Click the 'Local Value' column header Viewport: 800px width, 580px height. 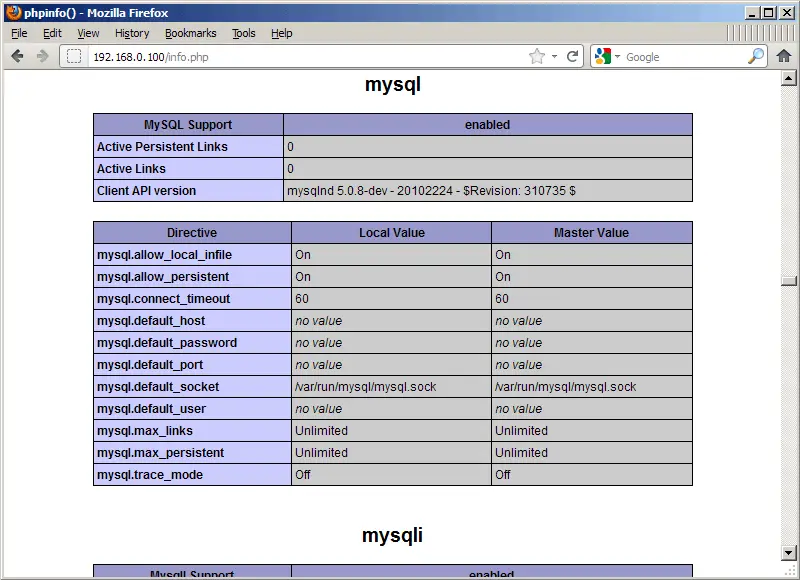point(391,233)
